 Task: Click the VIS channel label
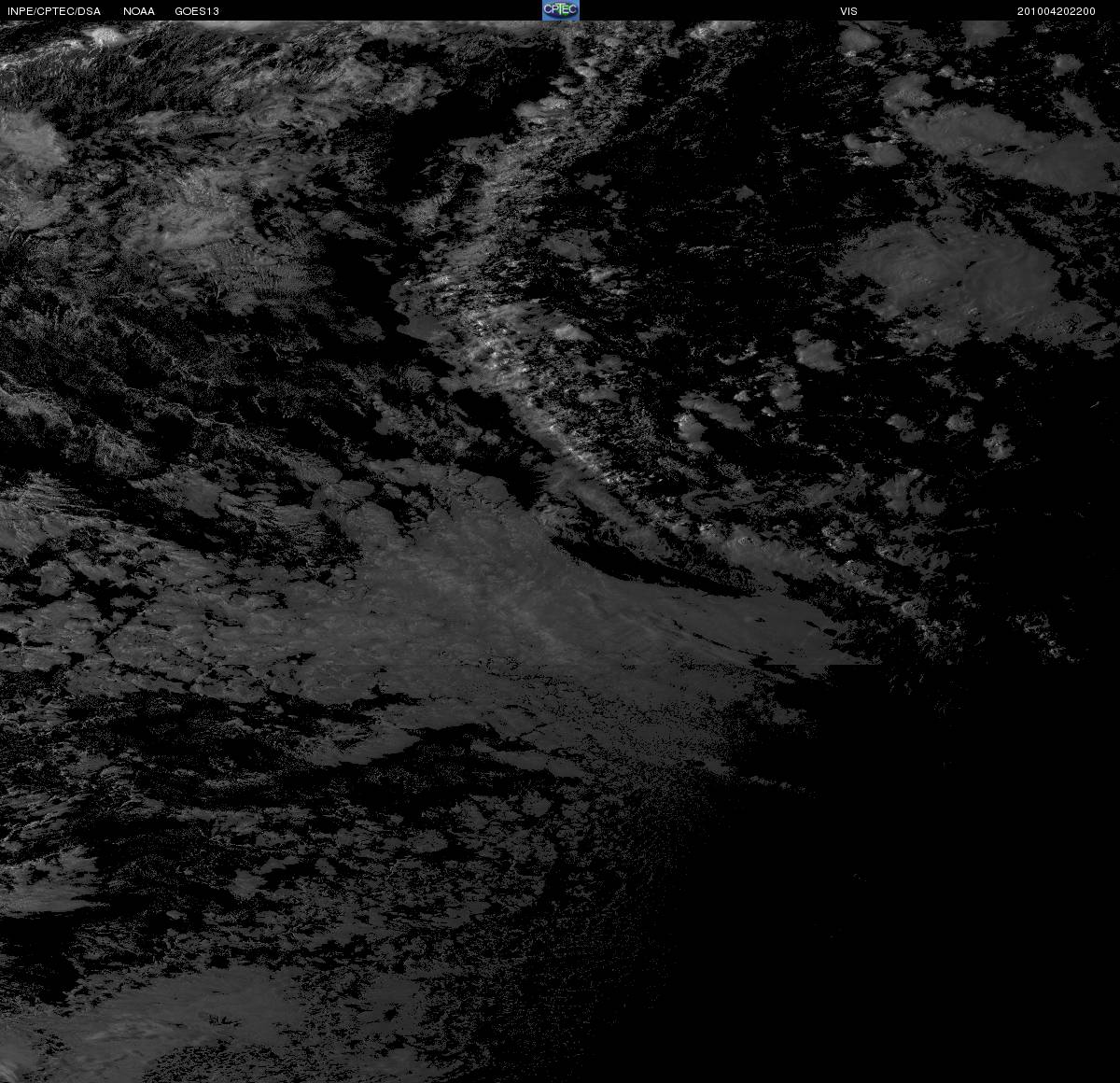coord(848,11)
